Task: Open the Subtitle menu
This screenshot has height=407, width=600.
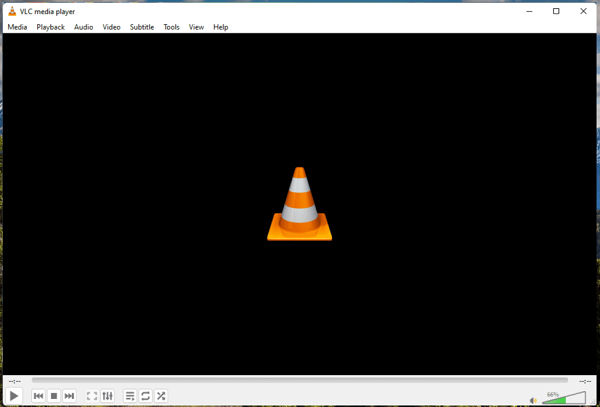Action: tap(142, 27)
